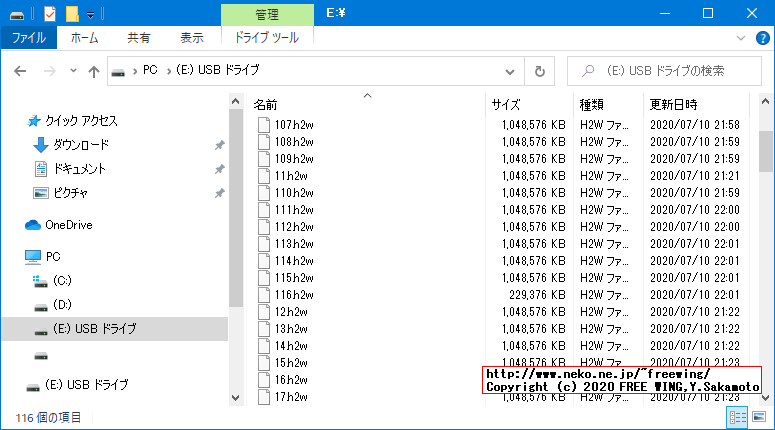Select the file 108h2w
Viewport: 775px width, 430px height.
tap(294, 142)
